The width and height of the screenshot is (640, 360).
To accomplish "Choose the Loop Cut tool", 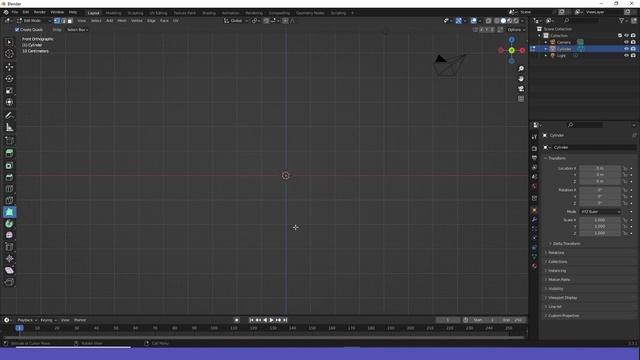I will [x=9, y=189].
